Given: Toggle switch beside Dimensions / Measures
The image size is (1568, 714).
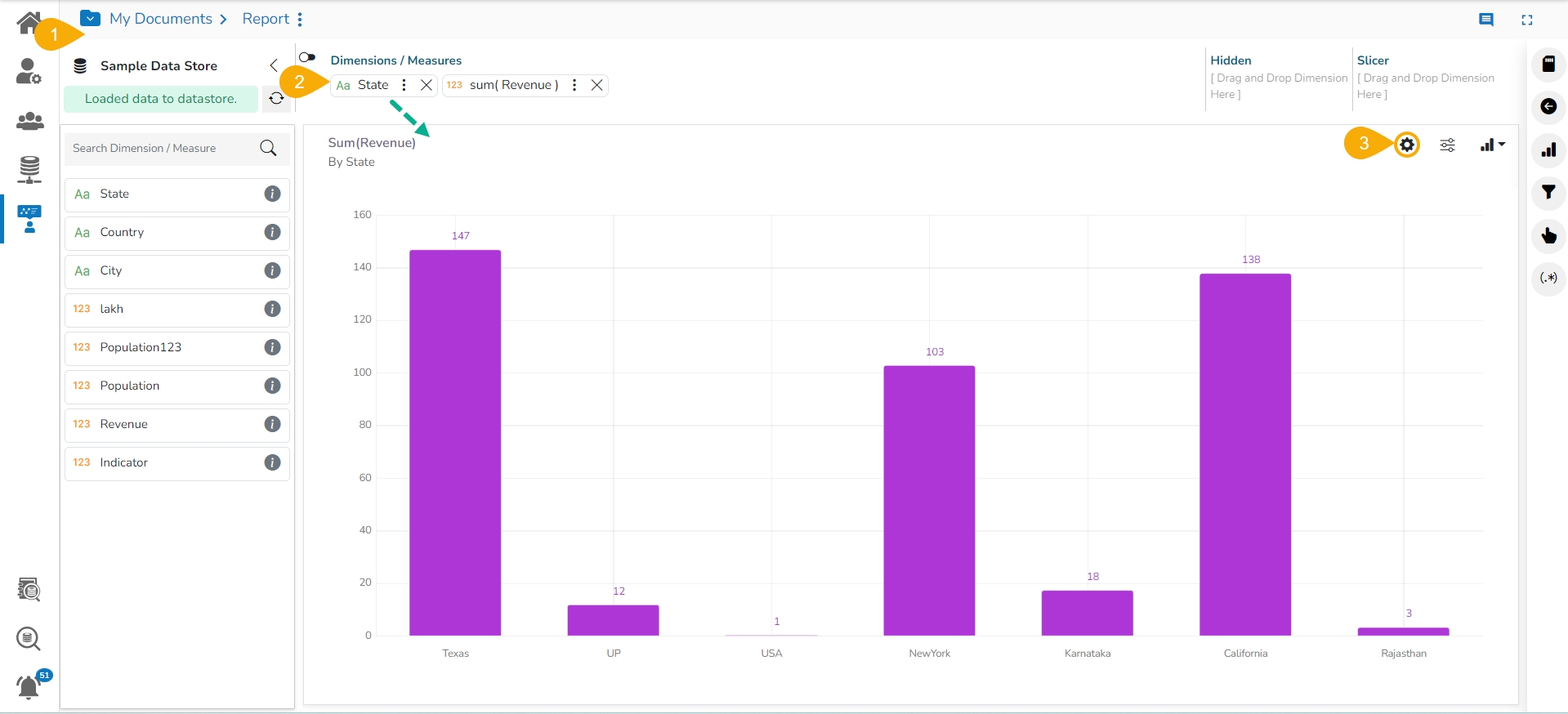Looking at the screenshot, I should pos(307,57).
